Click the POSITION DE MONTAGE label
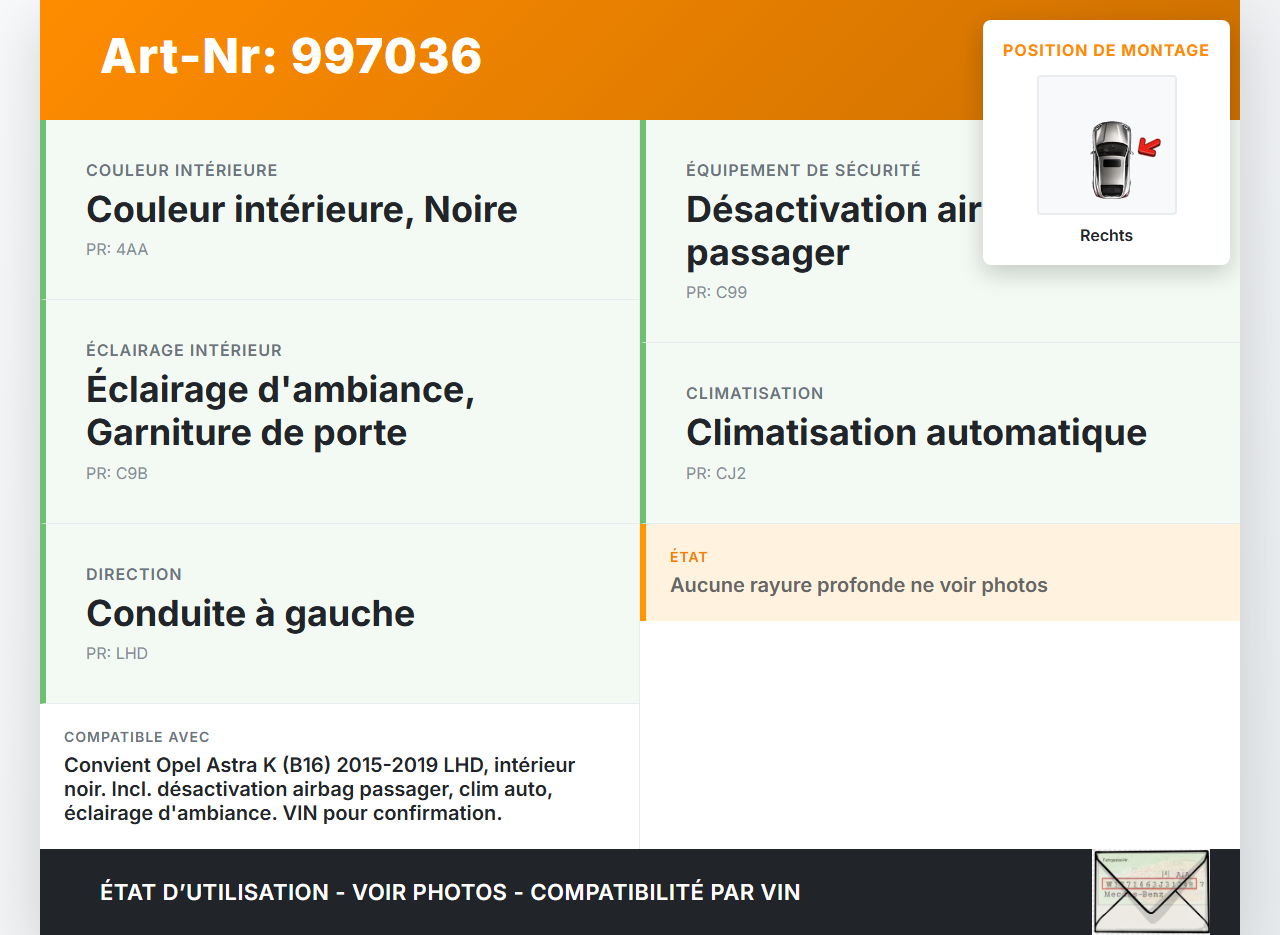Screen dimensions: 1280x935 [x=1106, y=50]
